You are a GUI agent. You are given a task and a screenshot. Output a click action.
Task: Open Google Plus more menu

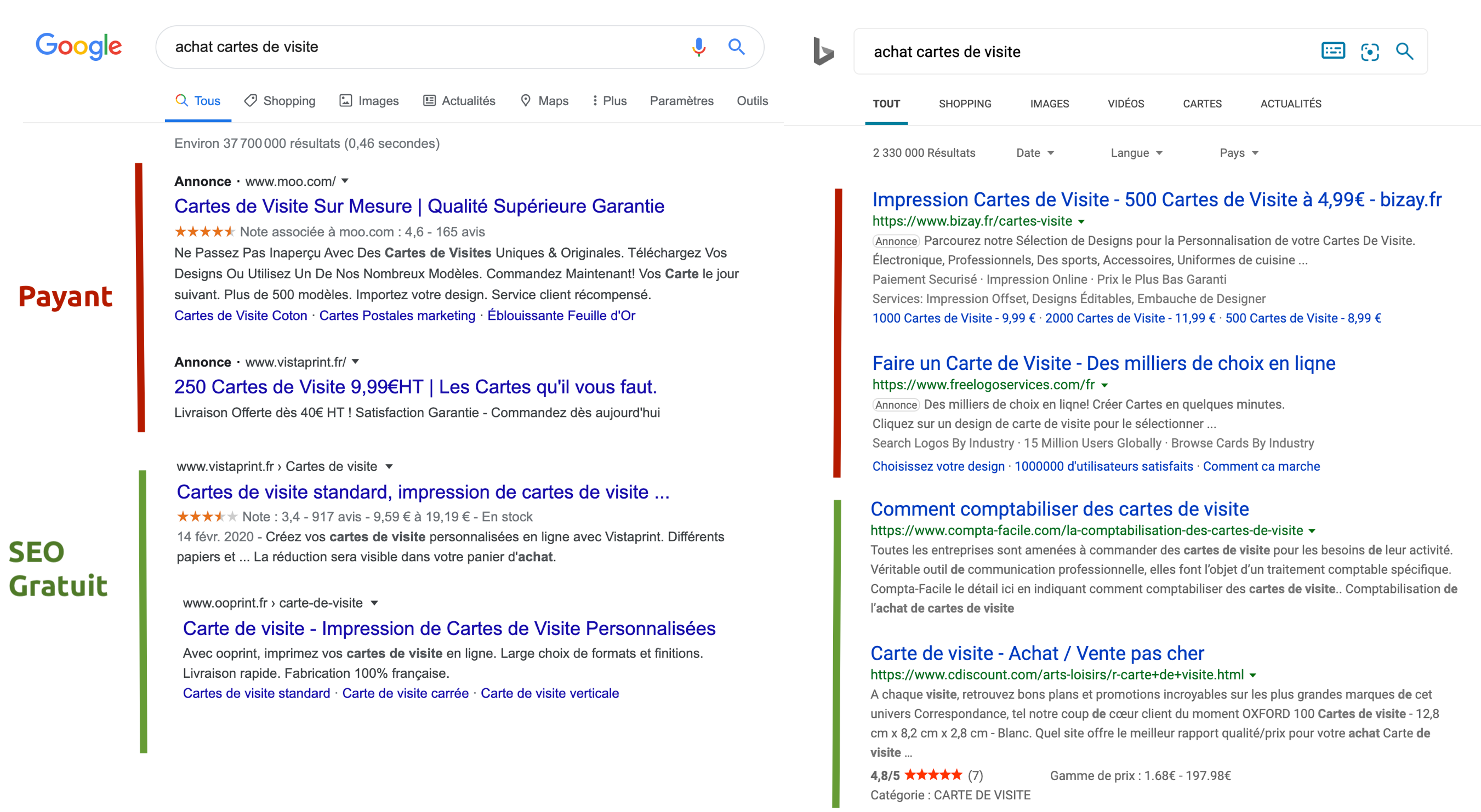(610, 101)
